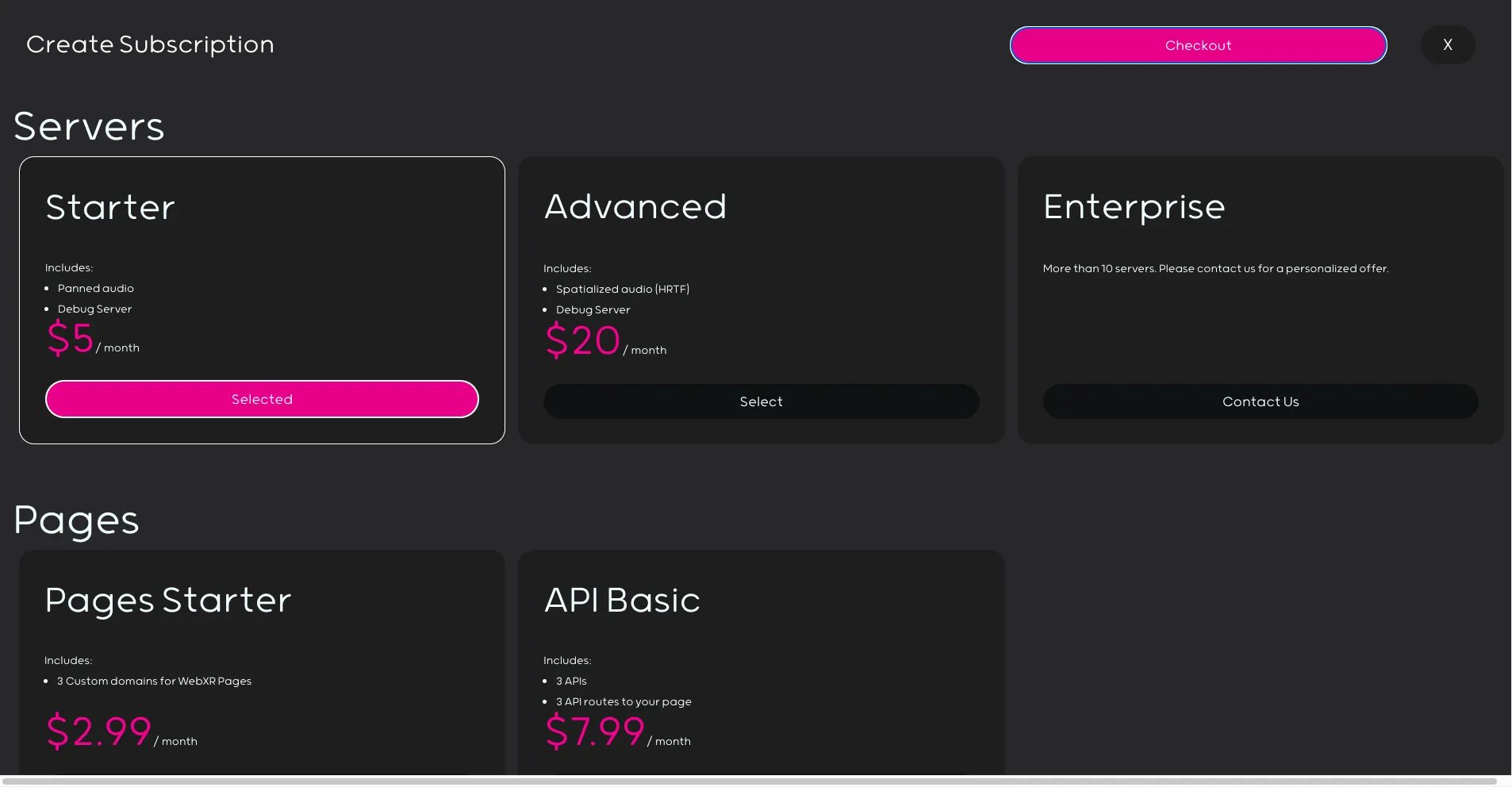This screenshot has height=787, width=1512.
Task: Click Contact Us for Enterprise plan
Action: click(x=1260, y=401)
